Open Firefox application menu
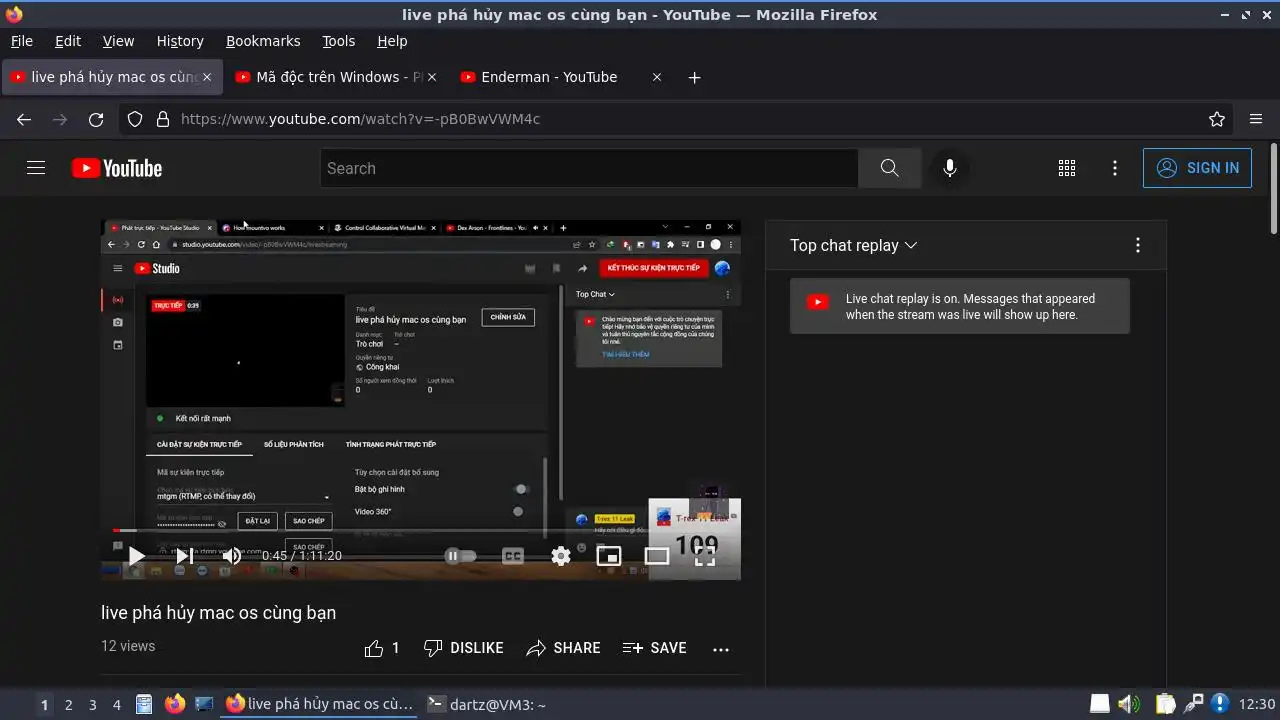1280x720 pixels. pyautogui.click(x=1256, y=119)
